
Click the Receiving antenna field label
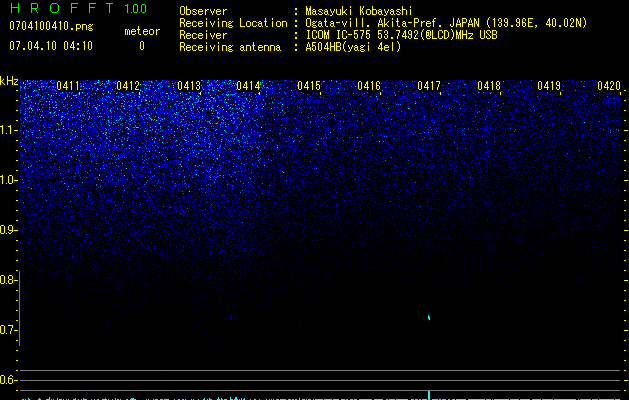pos(230,47)
